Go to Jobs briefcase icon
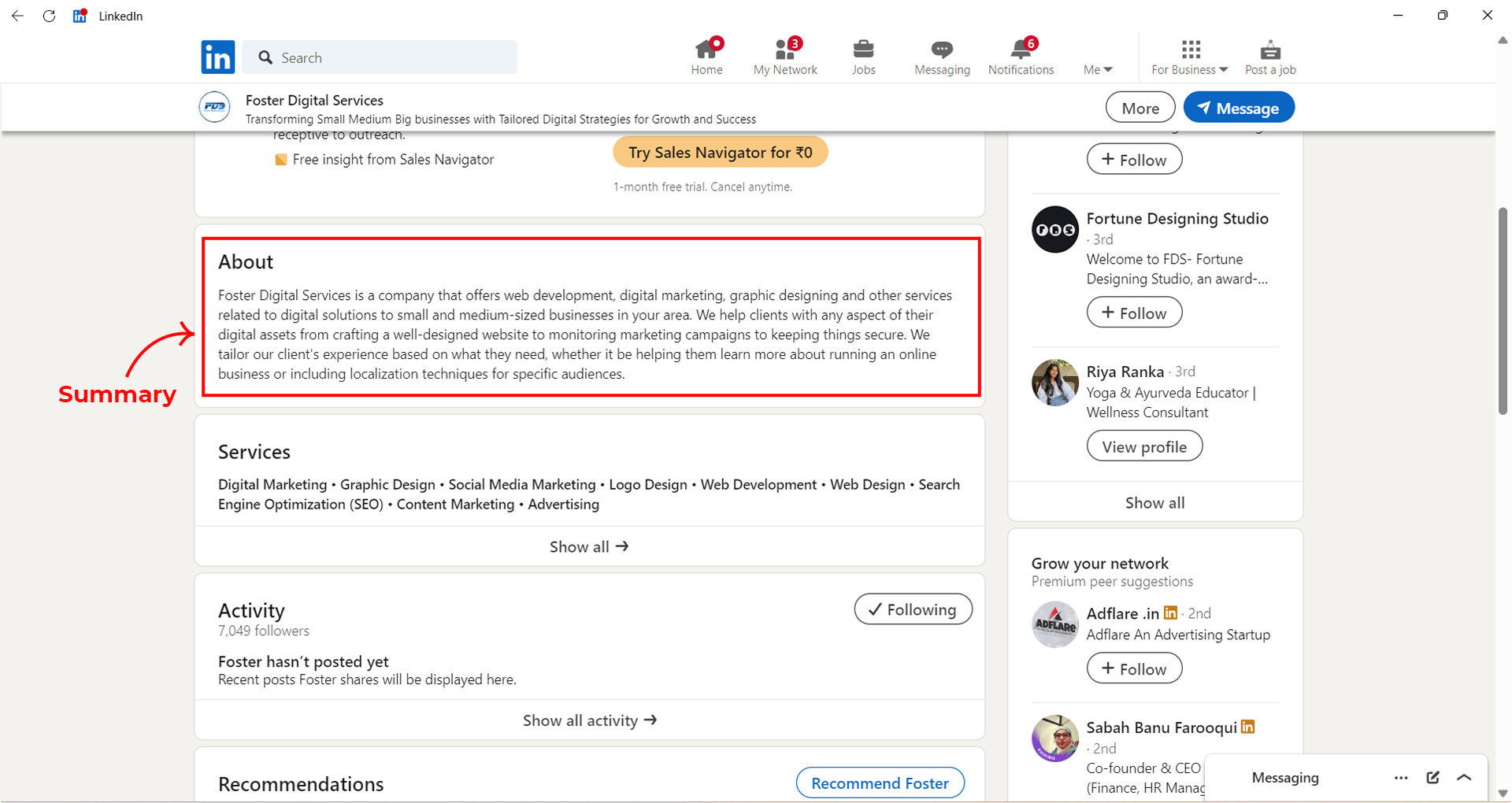This screenshot has width=1512, height=803. click(863, 50)
